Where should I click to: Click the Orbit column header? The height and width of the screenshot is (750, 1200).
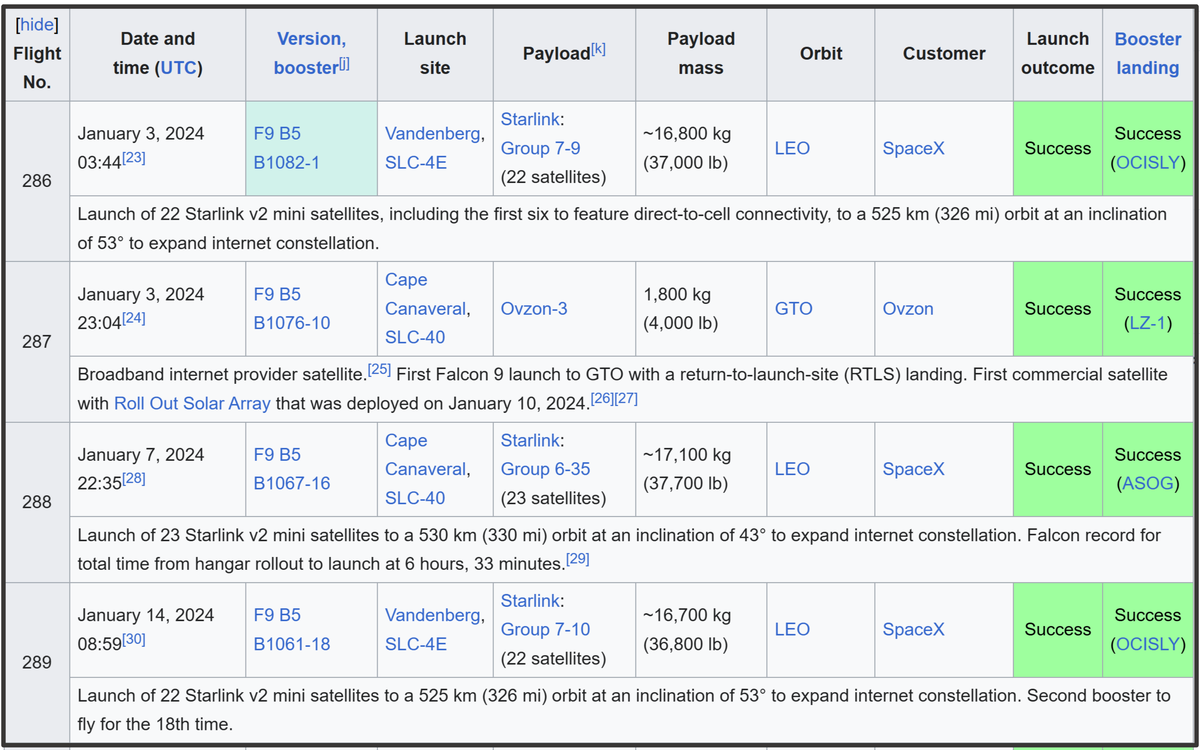point(821,53)
